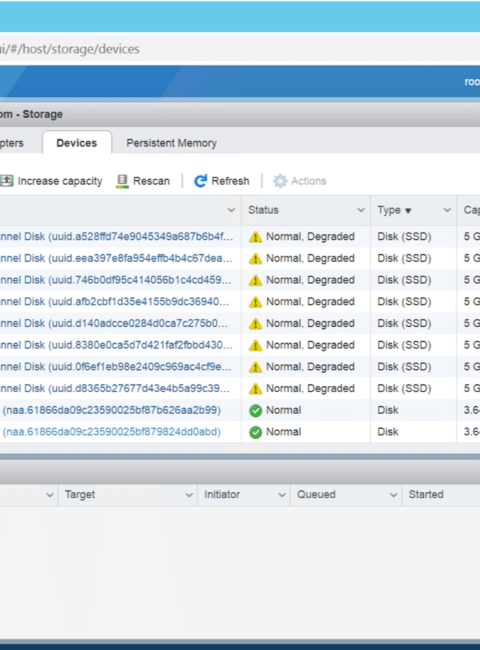Open the Status column dropdown chevron
This screenshot has width=480, height=650.
pos(361,210)
